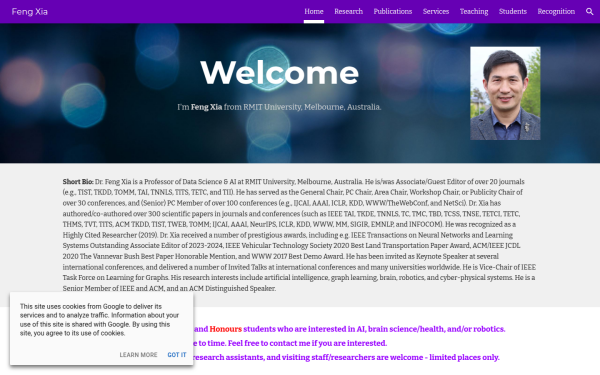The image size is (600, 375).
Task: Click the 'Short Bio:' label
Action: (x=78, y=181)
